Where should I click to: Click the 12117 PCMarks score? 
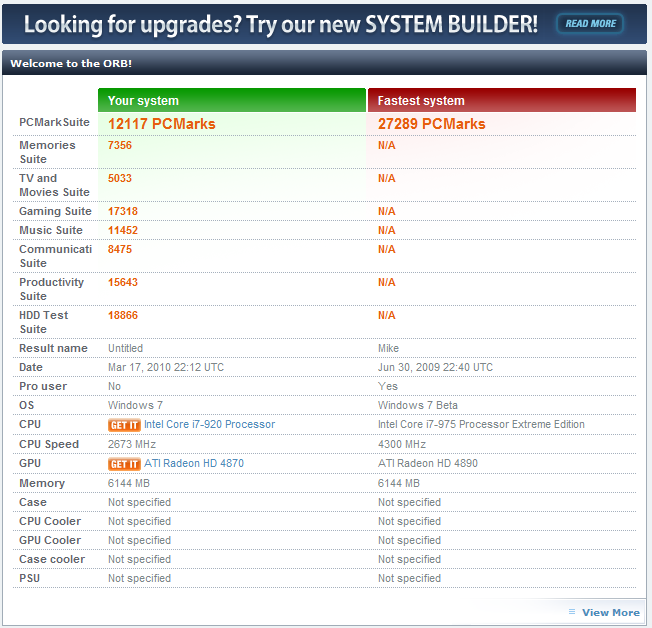[162, 124]
